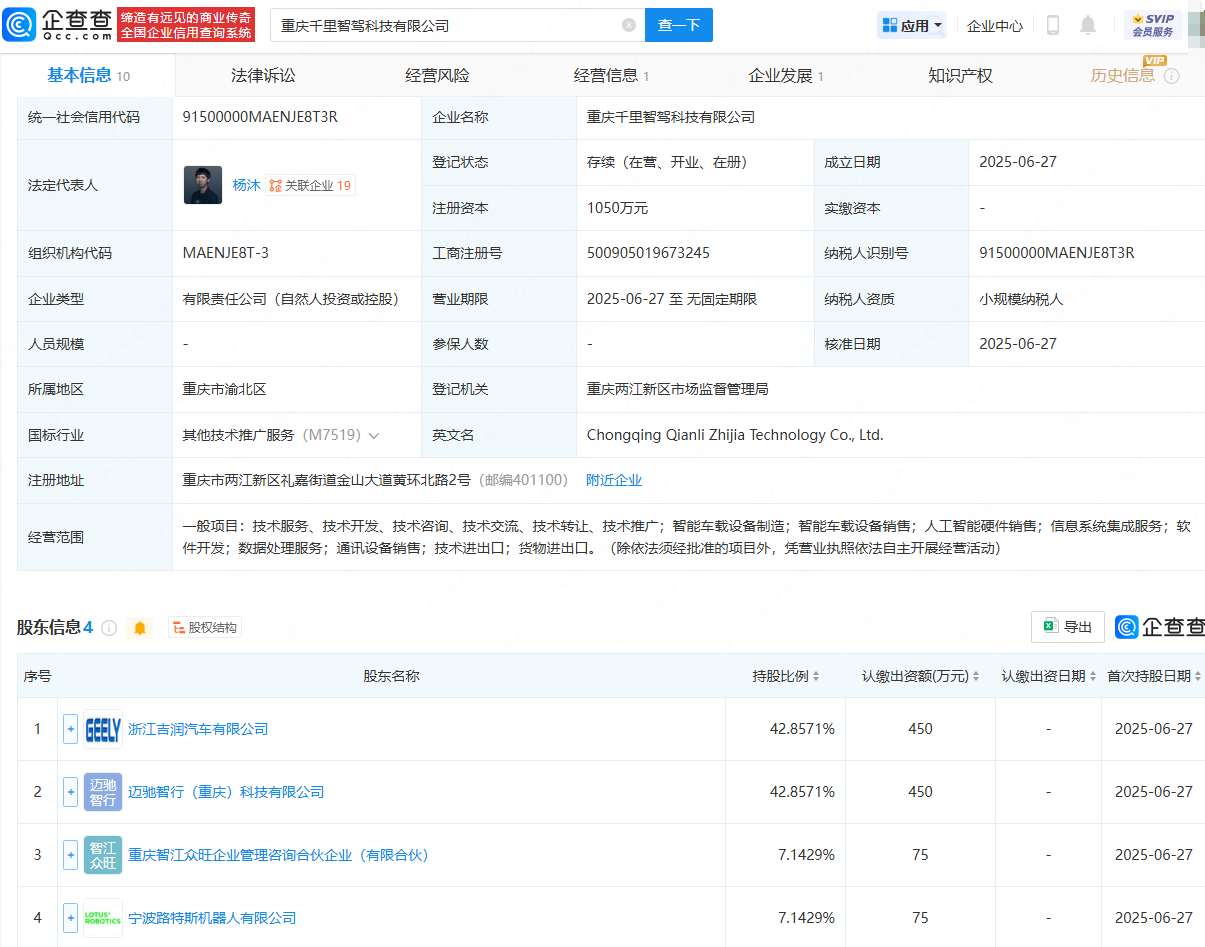Image resolution: width=1205 pixels, height=947 pixels.
Task: Open SVIP member services
Action: point(1153,25)
